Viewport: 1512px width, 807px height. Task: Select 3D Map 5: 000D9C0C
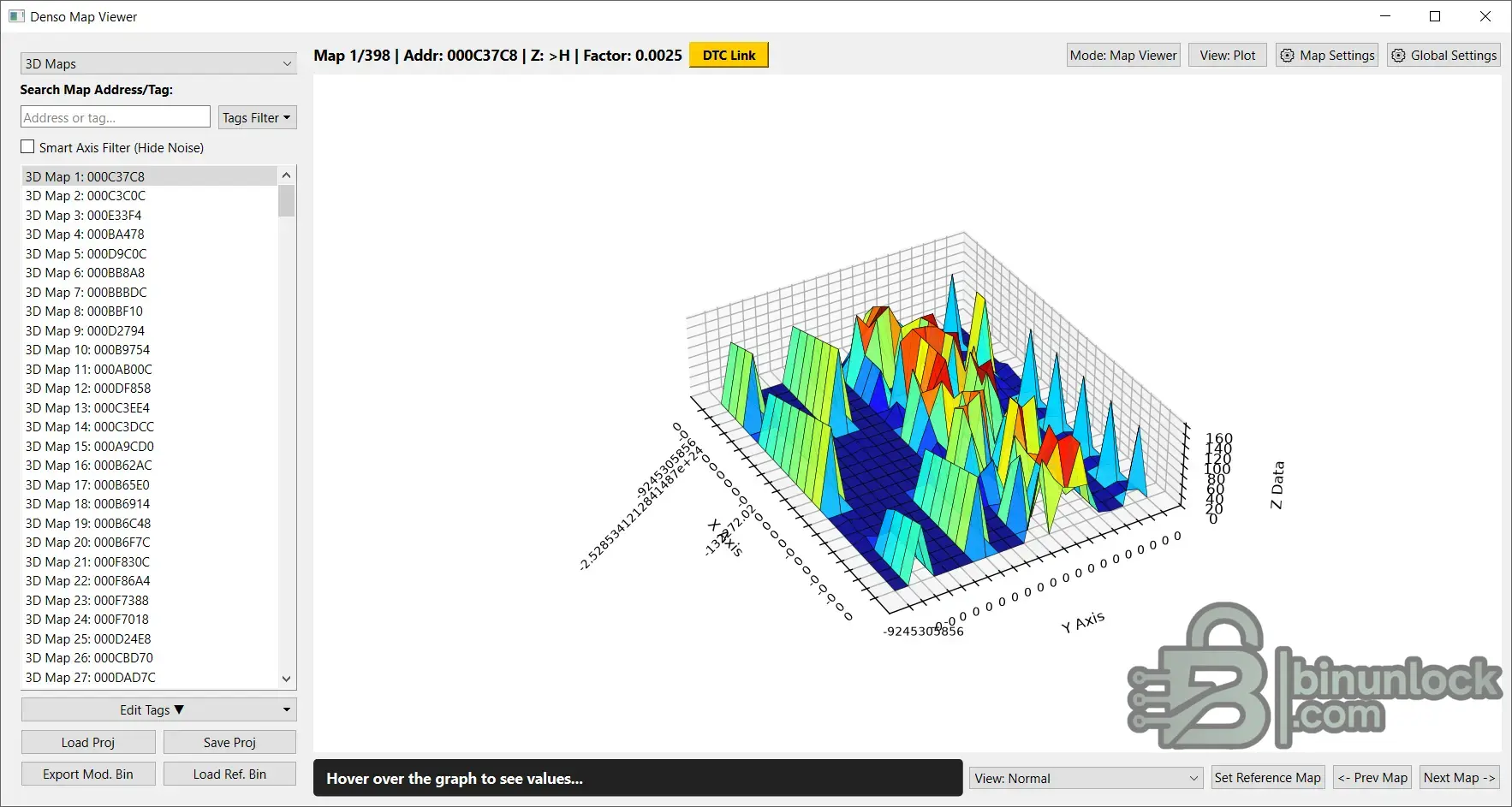[x=150, y=253]
